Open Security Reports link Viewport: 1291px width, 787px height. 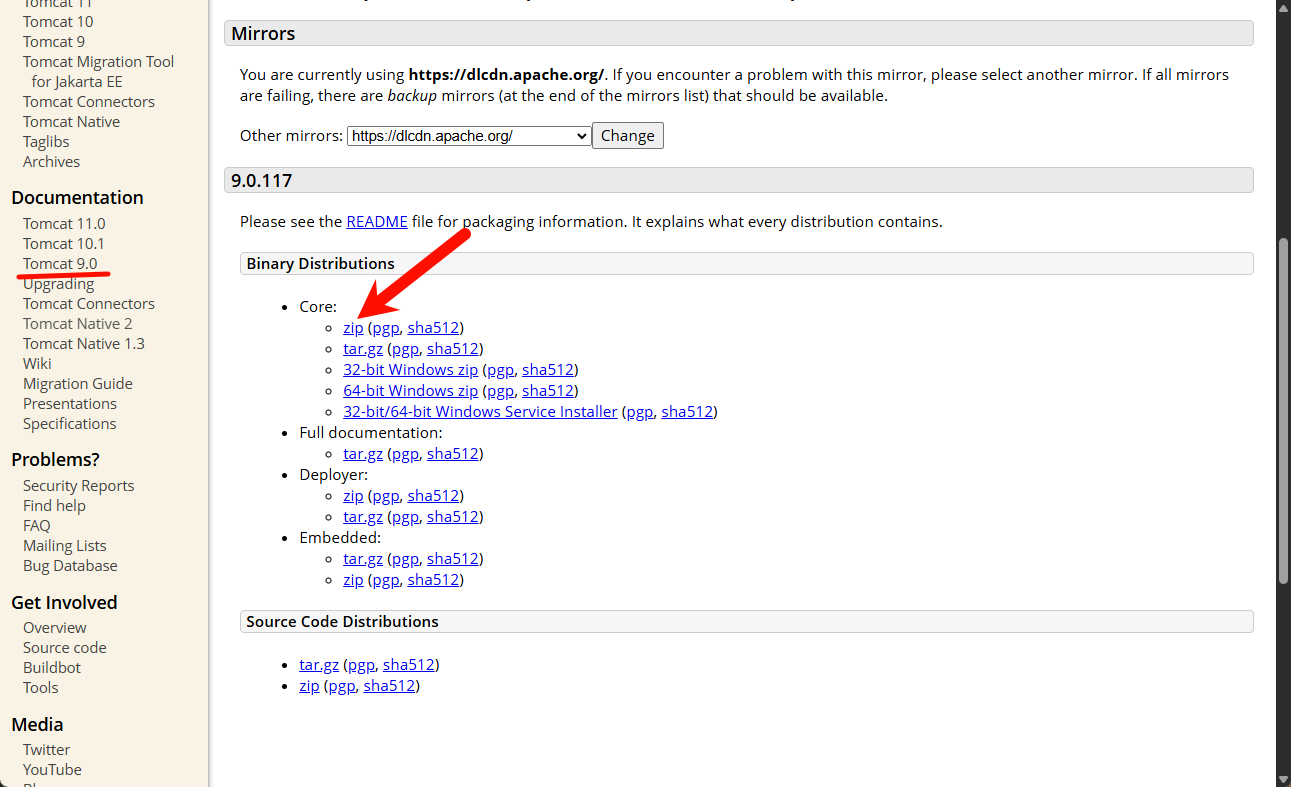coord(78,486)
